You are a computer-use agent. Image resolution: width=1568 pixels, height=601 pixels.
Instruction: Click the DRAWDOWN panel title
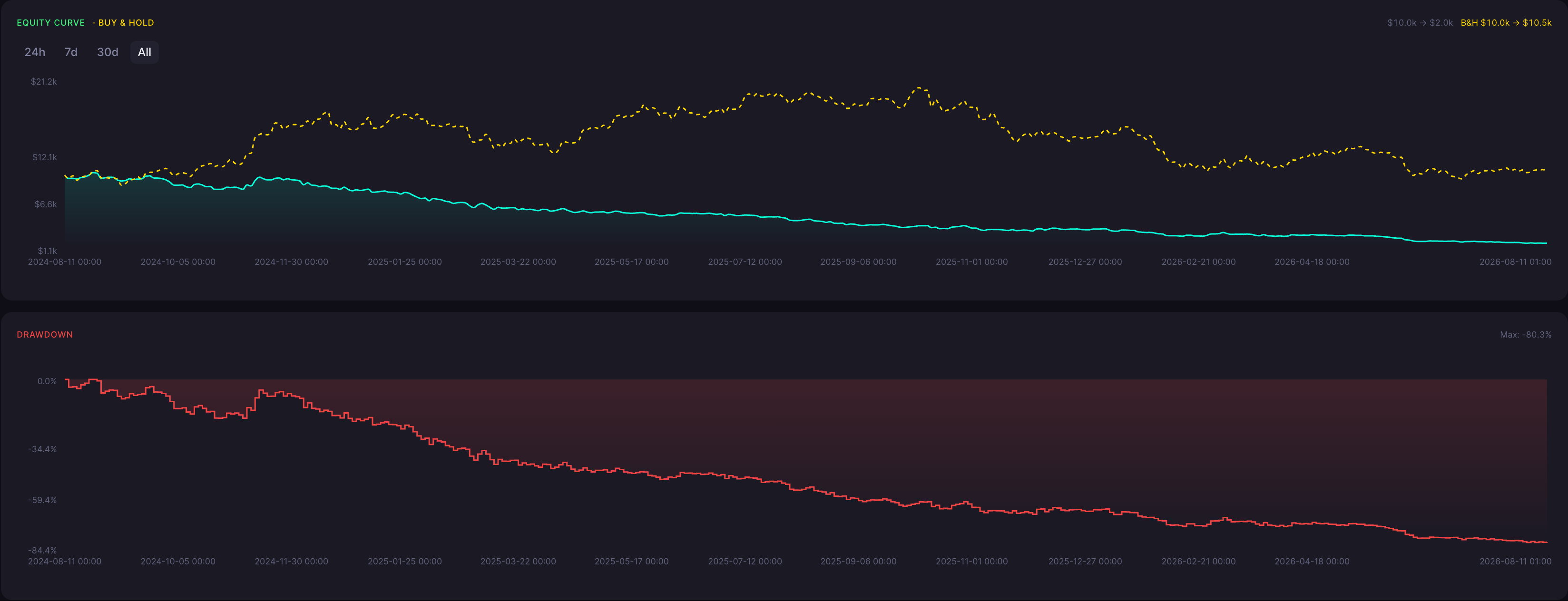pos(45,335)
